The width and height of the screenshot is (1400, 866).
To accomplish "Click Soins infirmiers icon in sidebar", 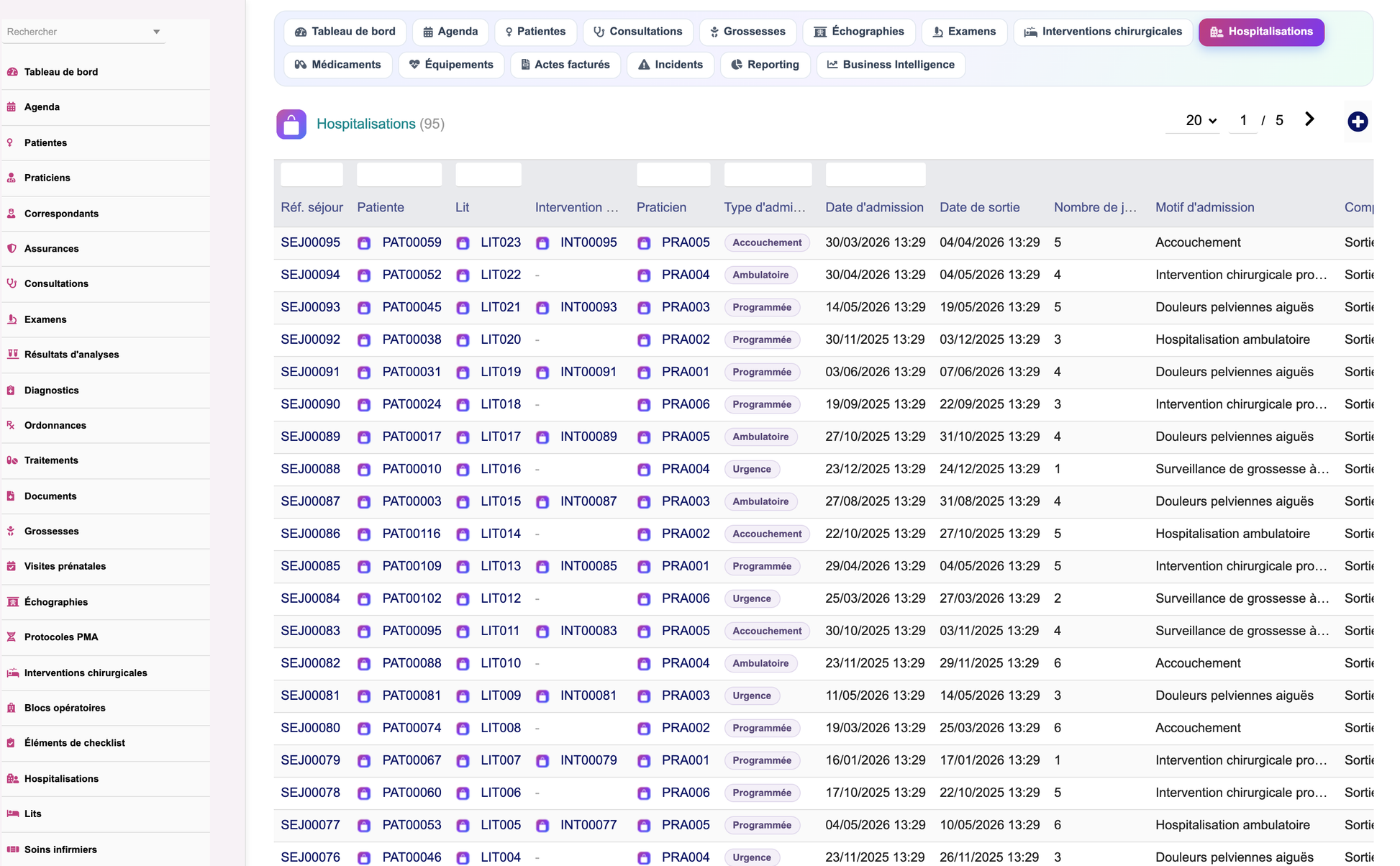I will tap(12, 849).
